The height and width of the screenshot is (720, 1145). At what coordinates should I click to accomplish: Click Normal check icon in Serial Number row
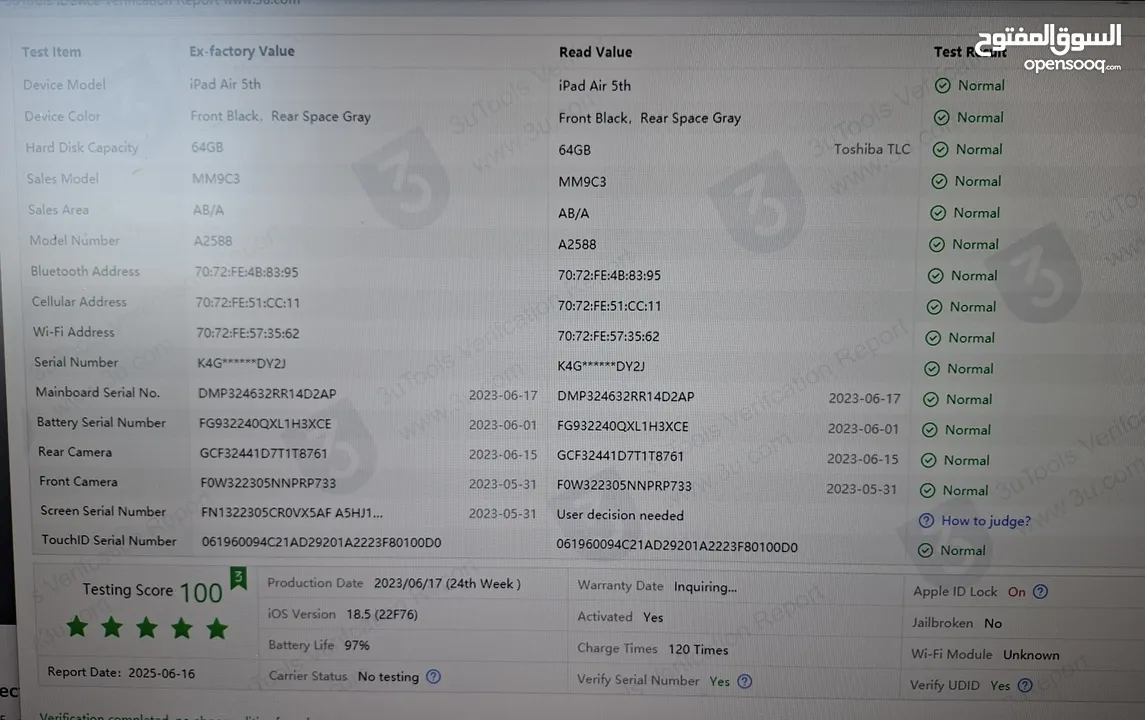pos(932,369)
